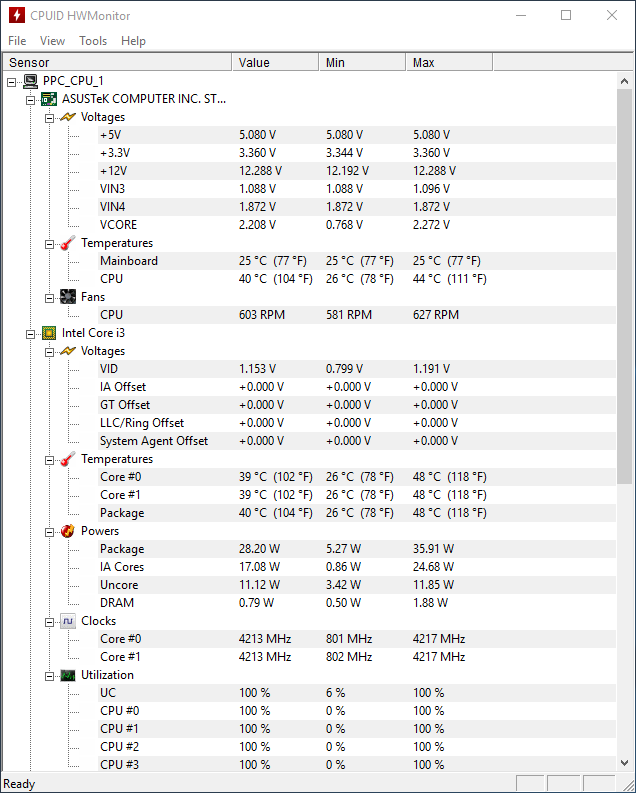Collapse the Fans group
The width and height of the screenshot is (636, 793).
pos(50,298)
